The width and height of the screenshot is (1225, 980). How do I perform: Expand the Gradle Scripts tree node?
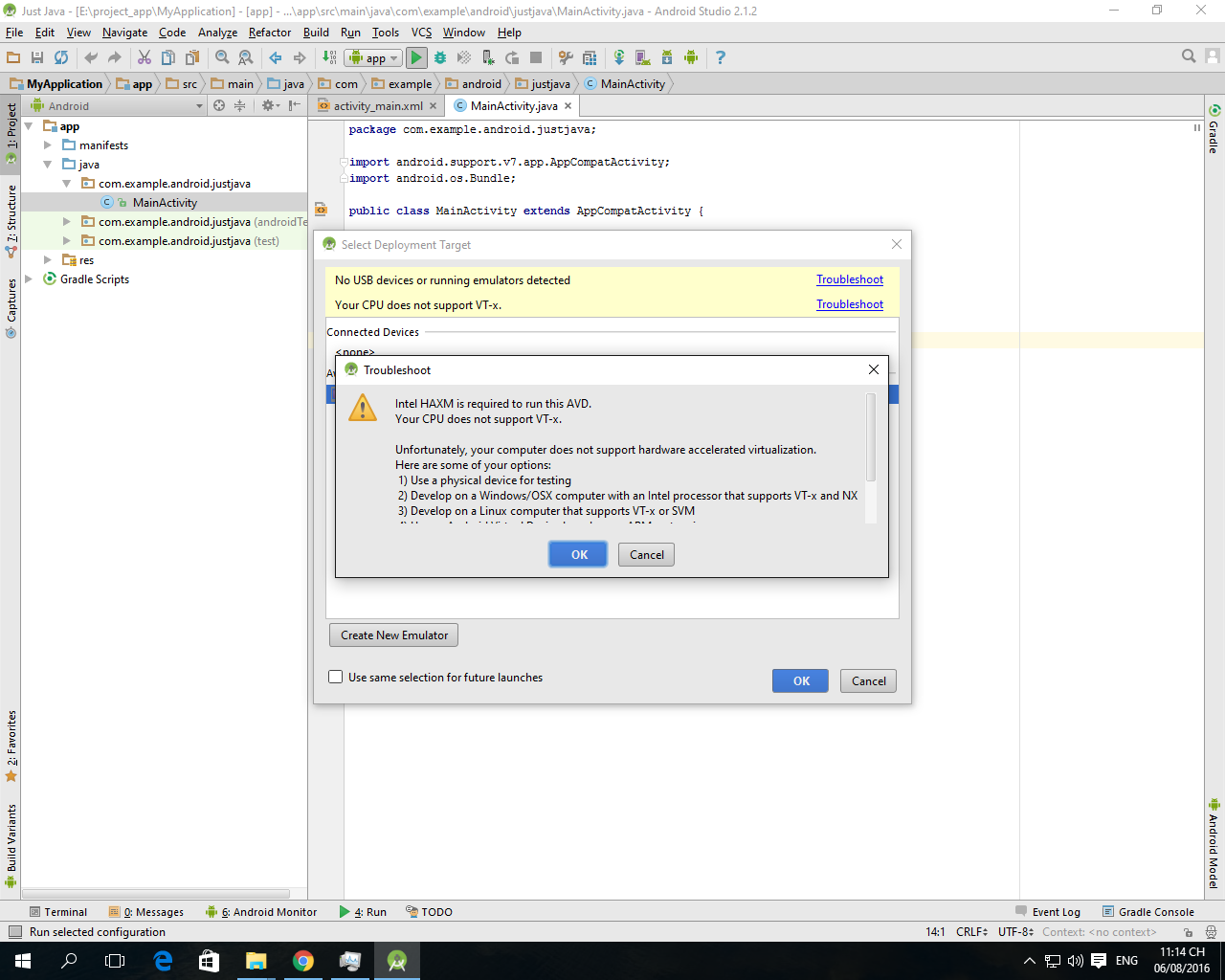[x=29, y=279]
